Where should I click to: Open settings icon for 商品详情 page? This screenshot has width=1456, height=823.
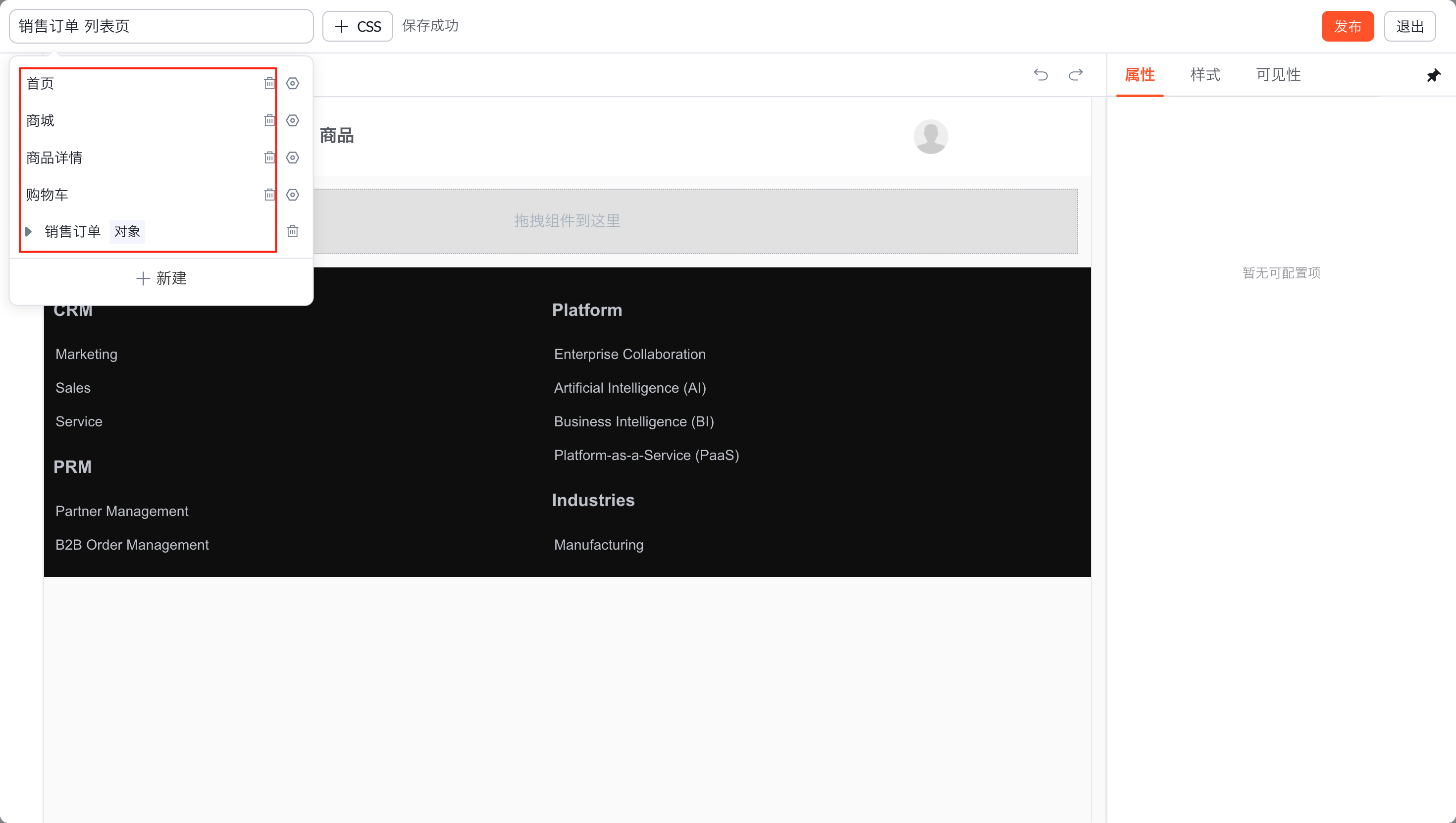tap(292, 157)
